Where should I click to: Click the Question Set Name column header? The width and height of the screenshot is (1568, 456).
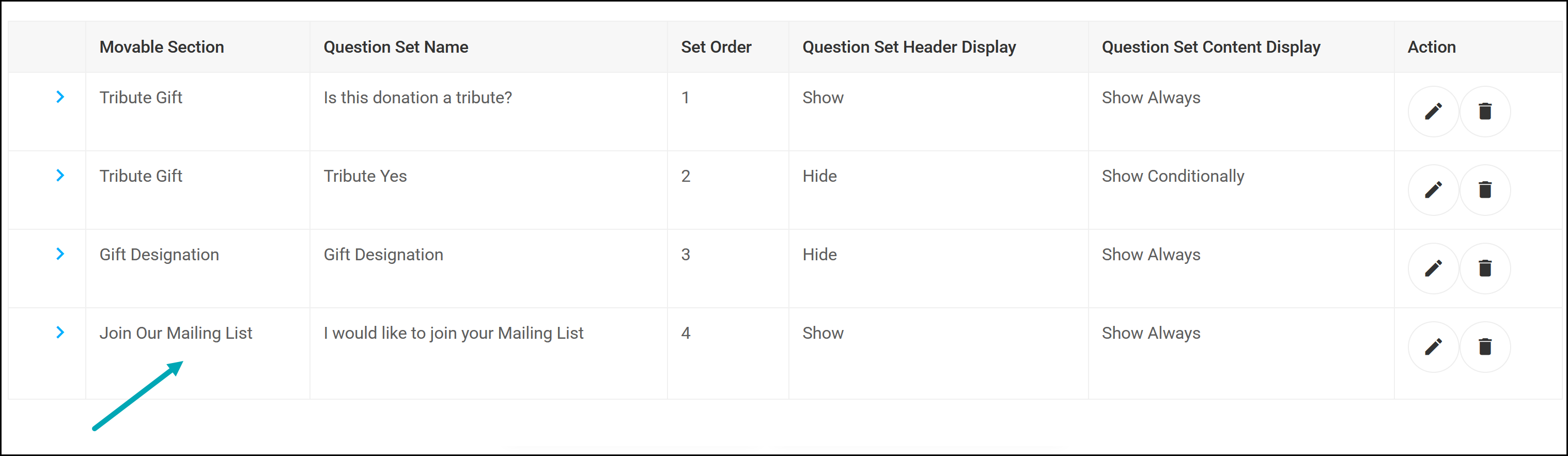tap(396, 47)
